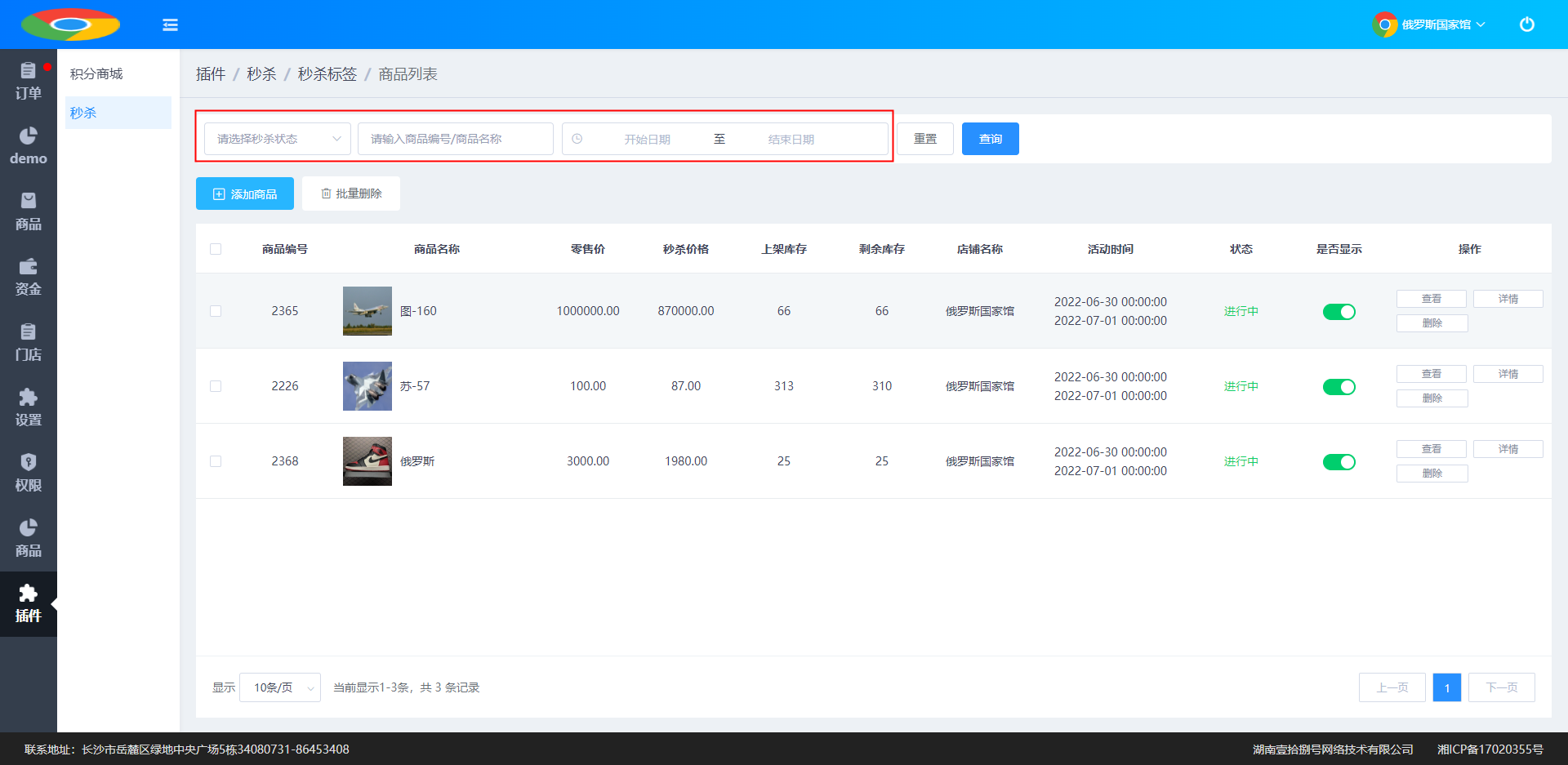Click the 结束日期 end date field
The image size is (1568, 765).
pyautogui.click(x=791, y=140)
